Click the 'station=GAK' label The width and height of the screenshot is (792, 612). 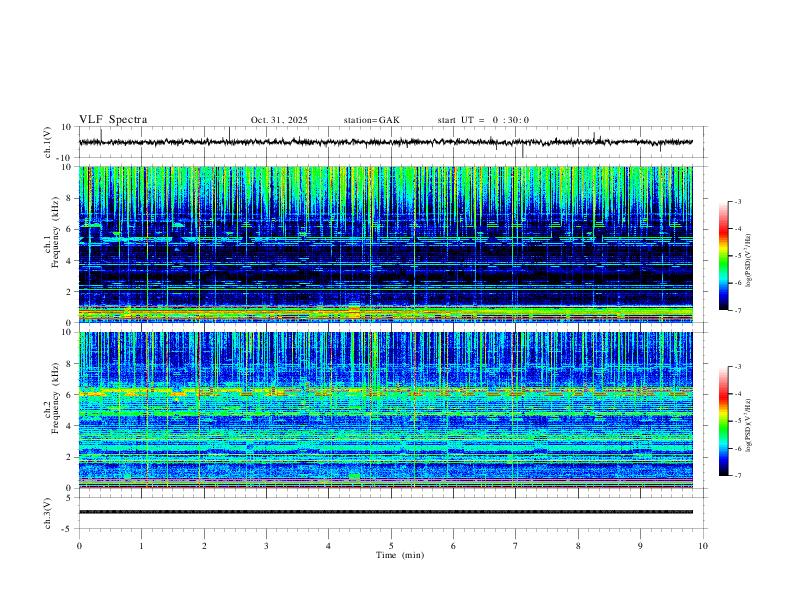coord(371,120)
